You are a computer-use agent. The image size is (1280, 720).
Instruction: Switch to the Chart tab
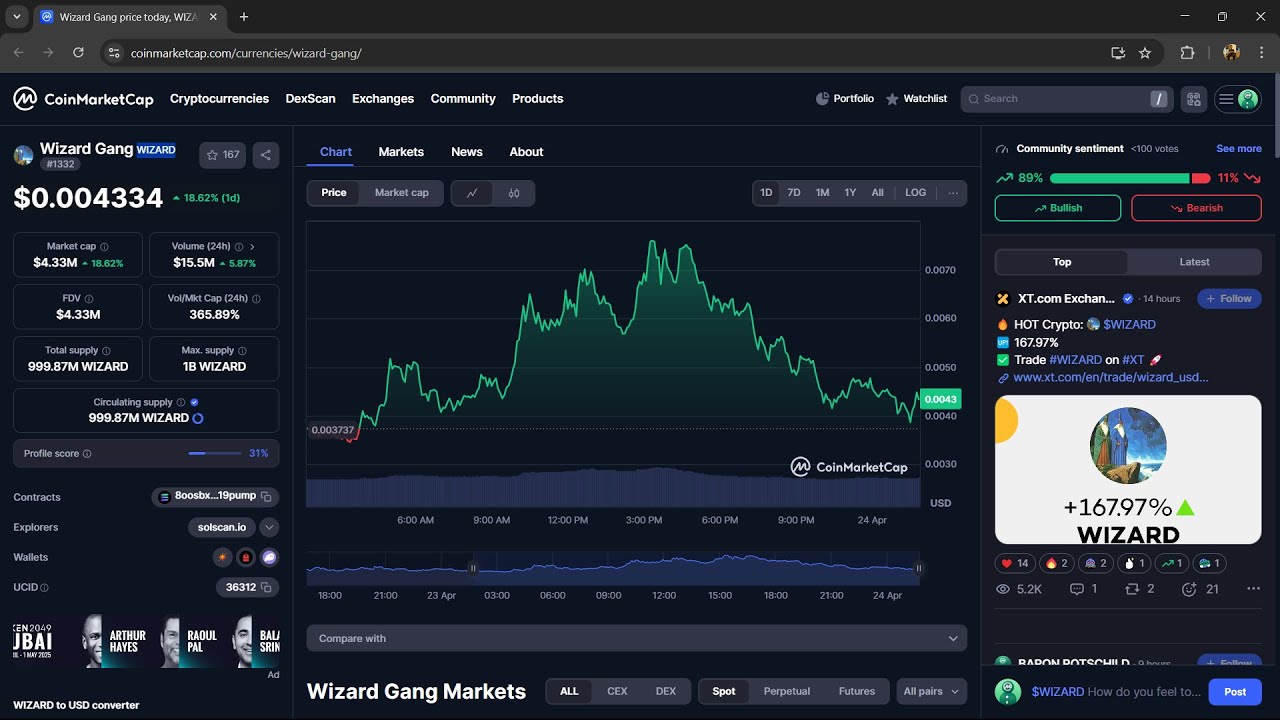pyautogui.click(x=336, y=152)
